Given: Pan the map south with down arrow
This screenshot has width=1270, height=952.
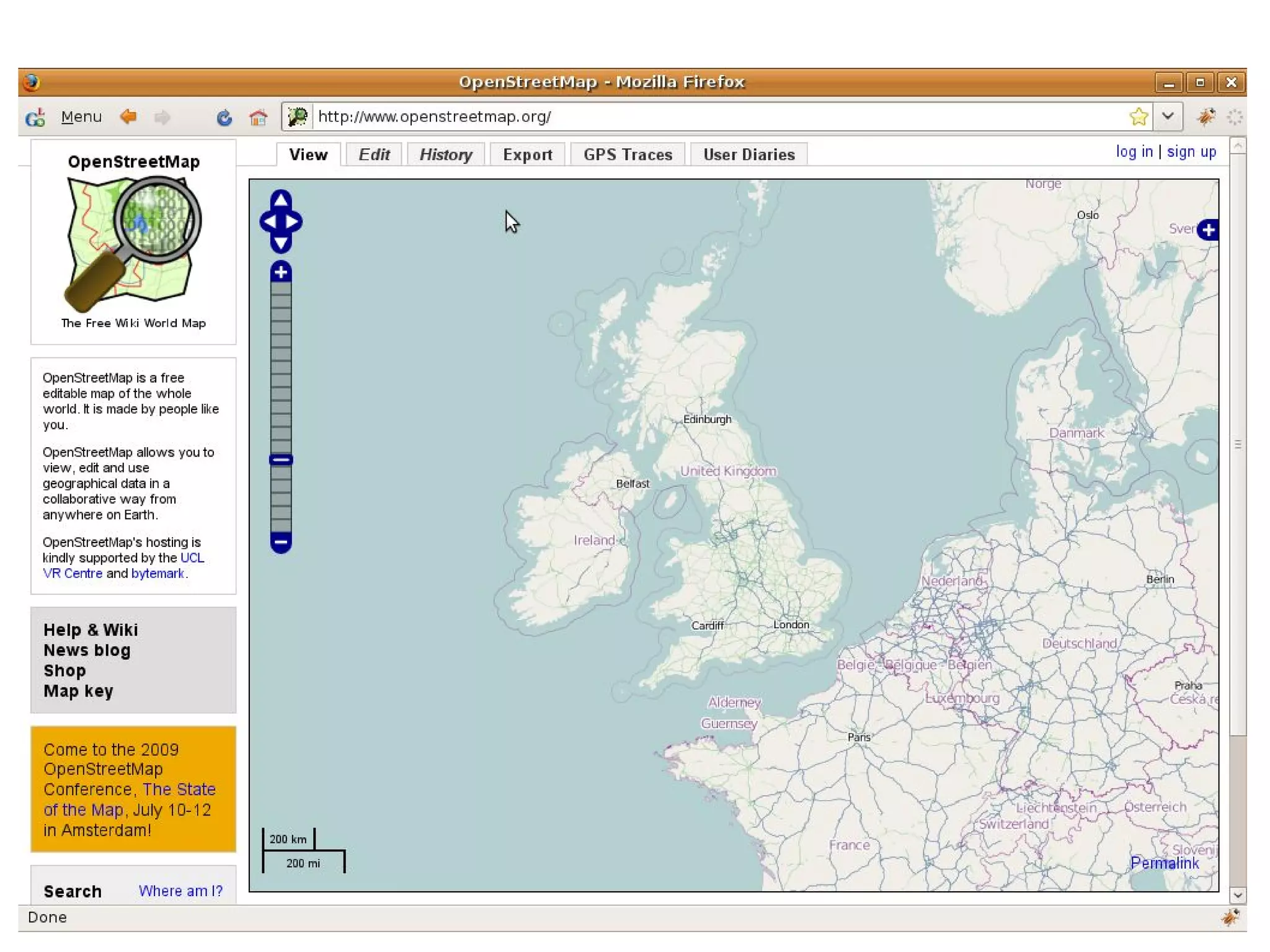Looking at the screenshot, I should tap(281, 243).
